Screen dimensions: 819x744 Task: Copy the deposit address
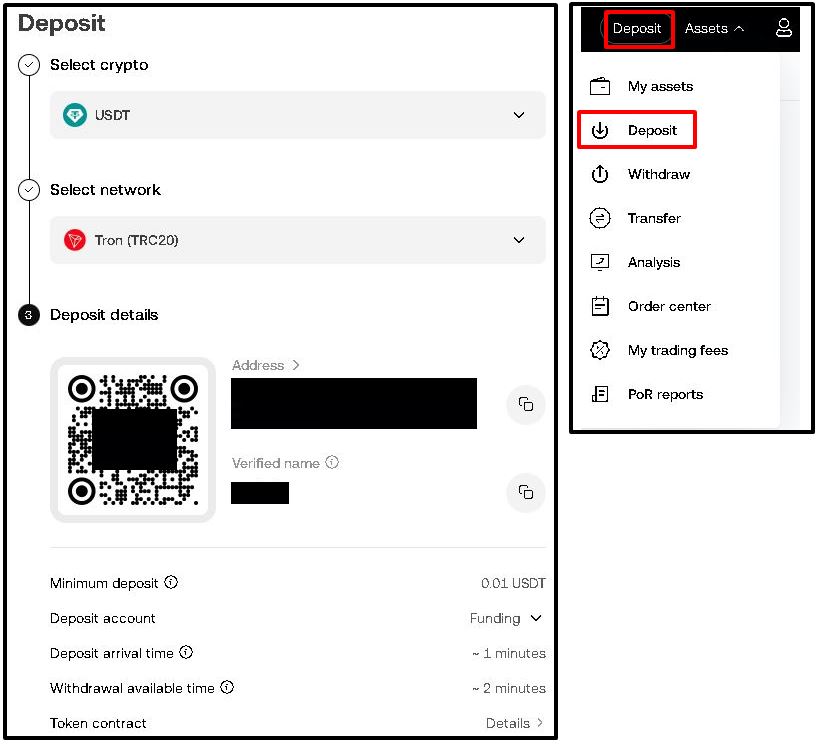click(x=525, y=404)
